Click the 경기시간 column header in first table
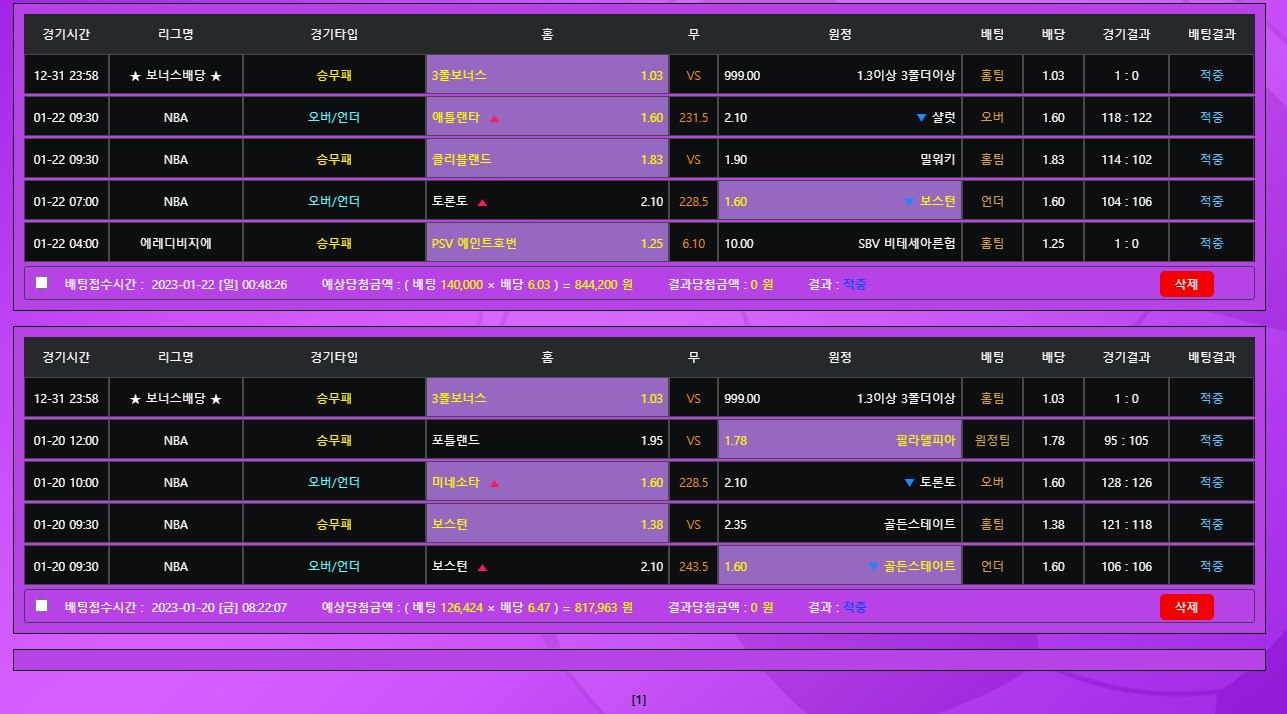The height and width of the screenshot is (714, 1287). [66, 34]
